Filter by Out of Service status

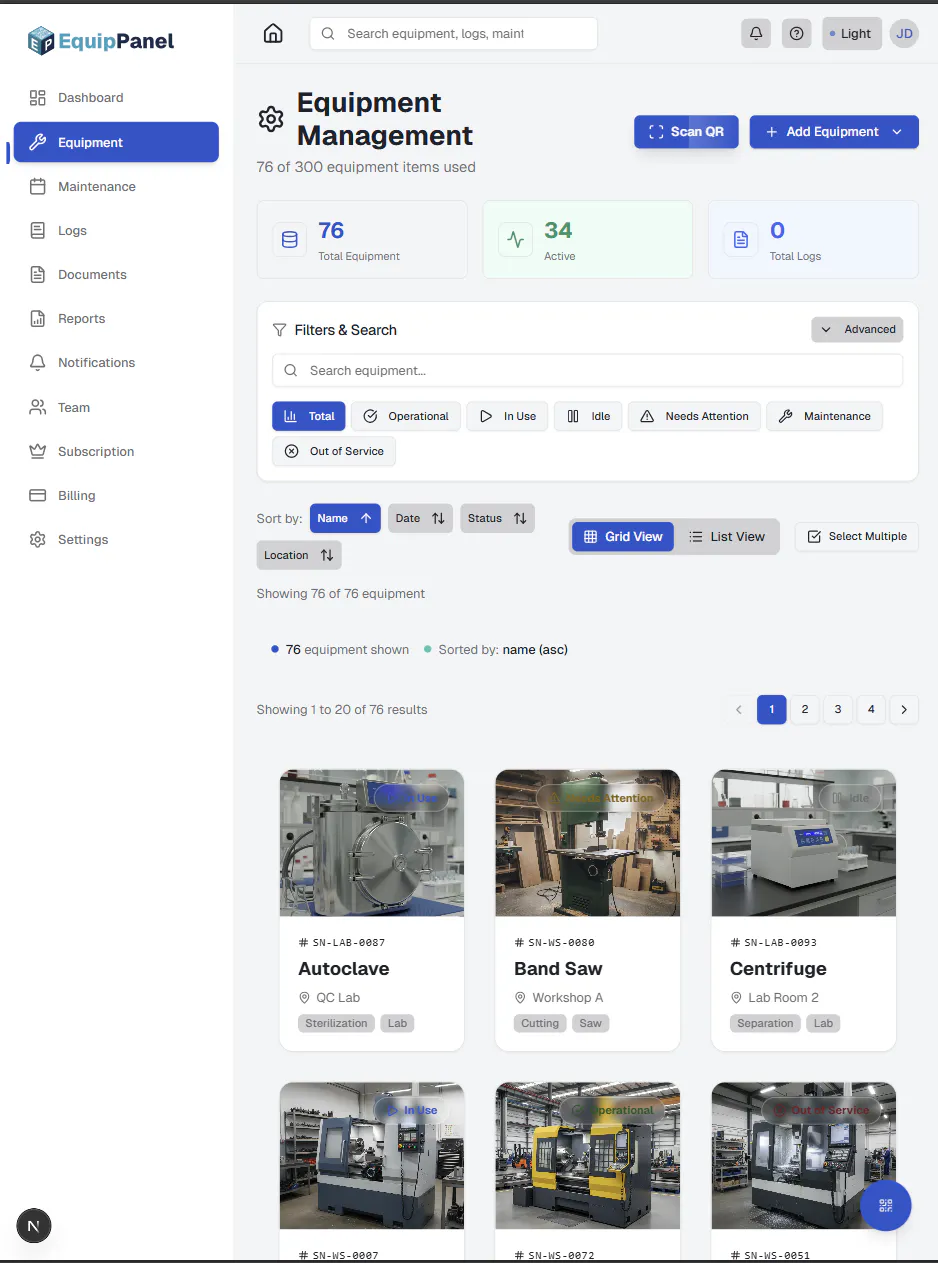coord(334,451)
